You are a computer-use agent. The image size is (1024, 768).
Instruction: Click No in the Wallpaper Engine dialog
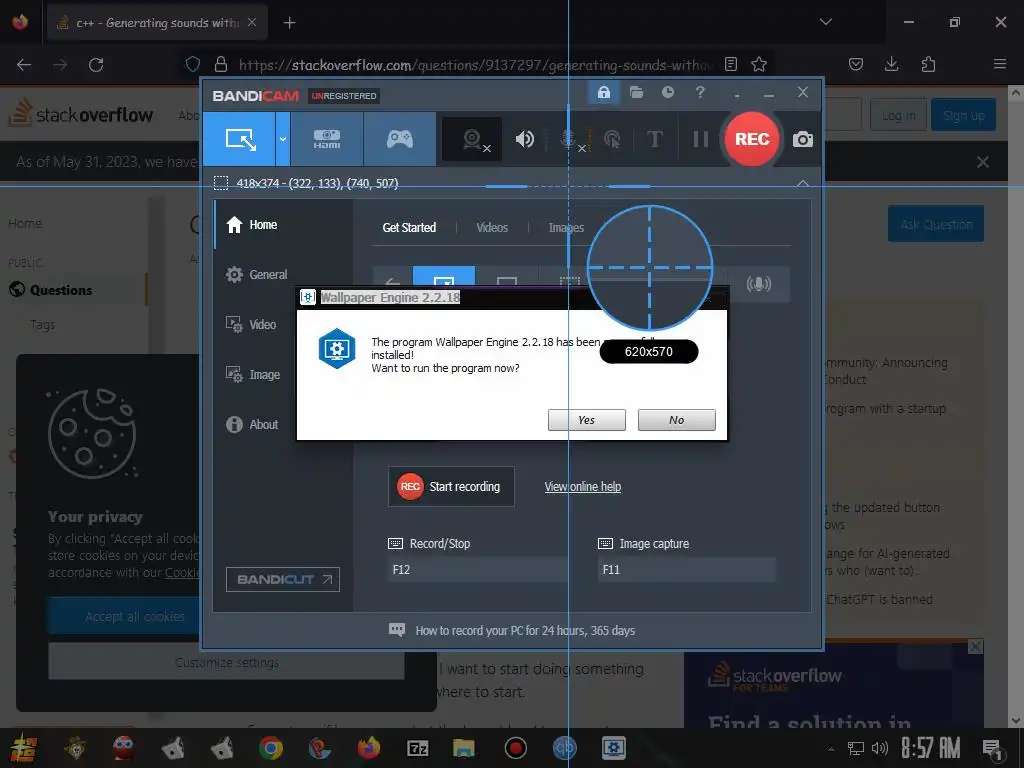tap(677, 420)
